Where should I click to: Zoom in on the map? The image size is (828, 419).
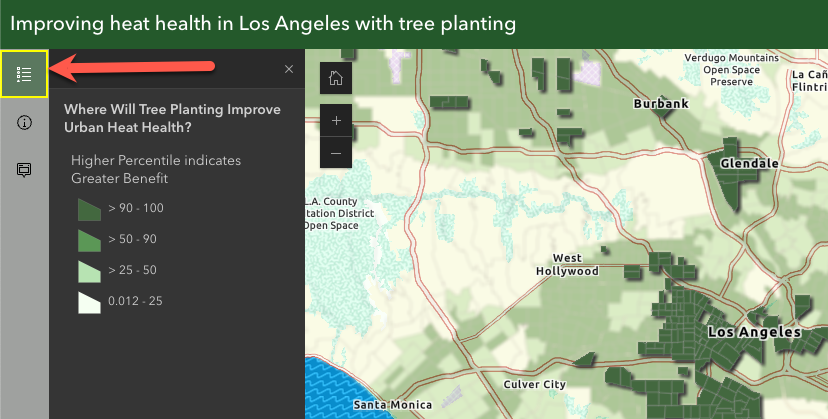point(336,120)
